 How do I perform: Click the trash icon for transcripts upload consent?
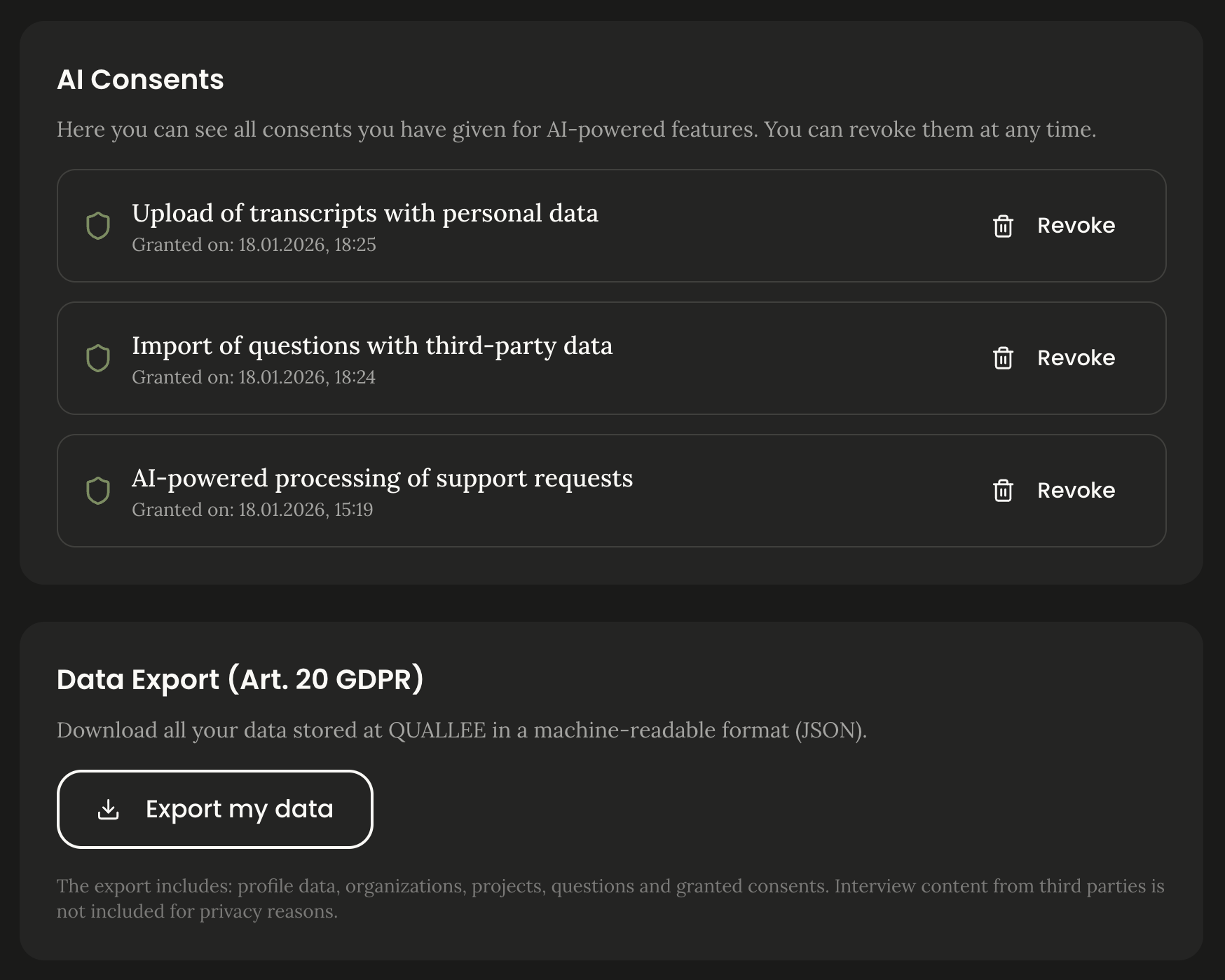pyautogui.click(x=1003, y=225)
